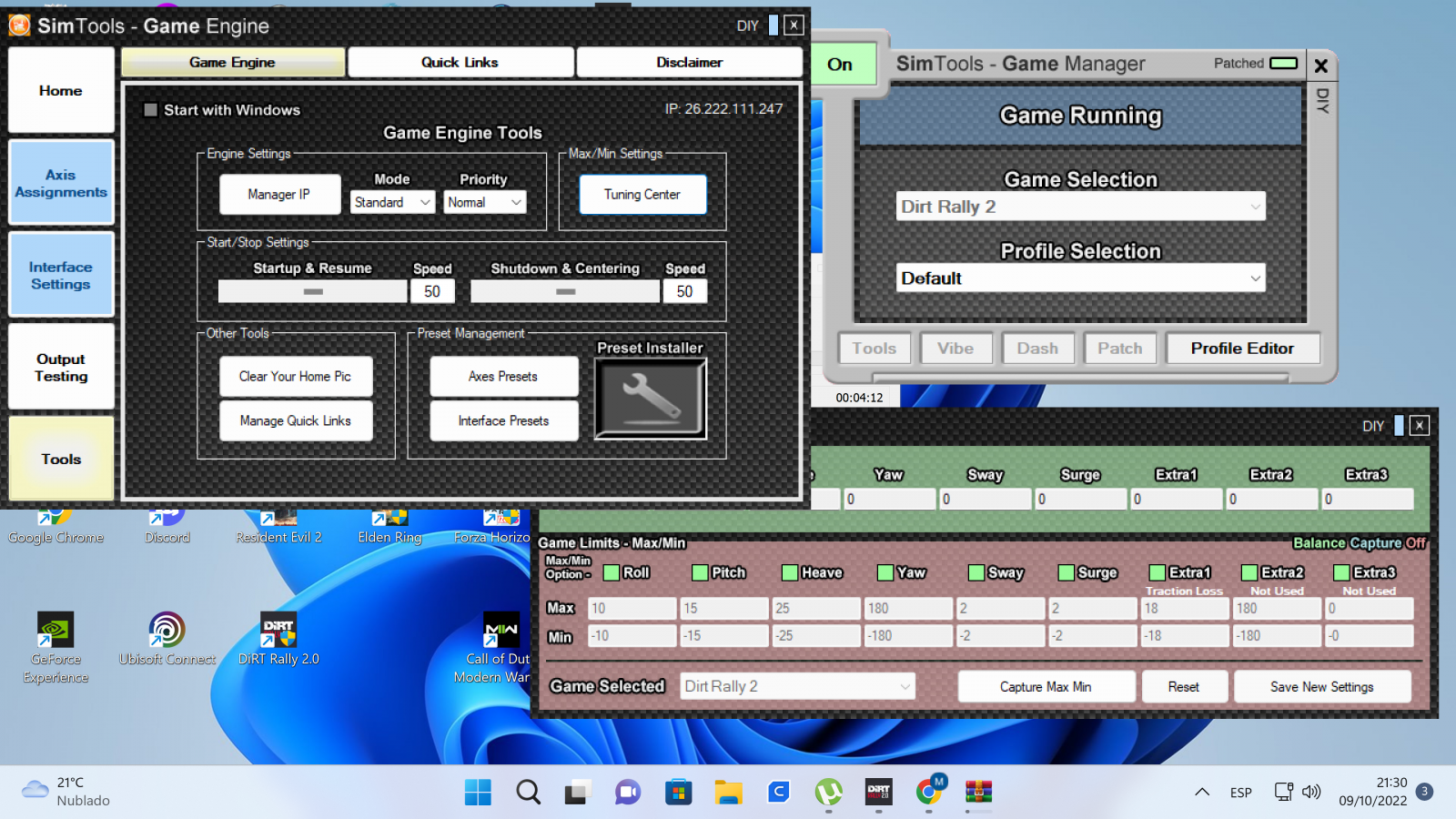Open Output Testing side tab
The height and width of the screenshot is (819, 1456).
[x=61, y=367]
